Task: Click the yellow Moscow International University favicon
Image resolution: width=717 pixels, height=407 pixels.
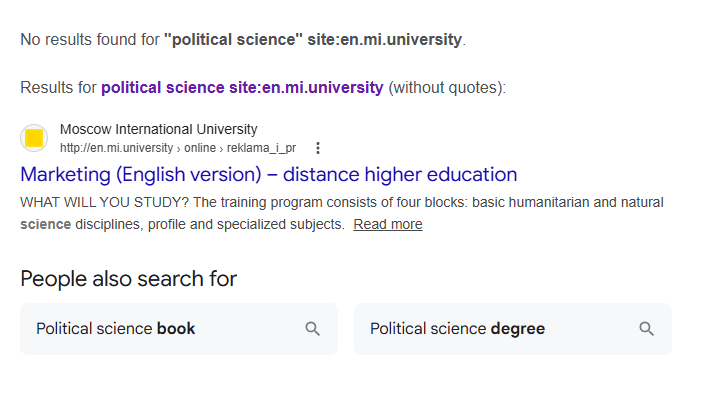Action: 34,138
